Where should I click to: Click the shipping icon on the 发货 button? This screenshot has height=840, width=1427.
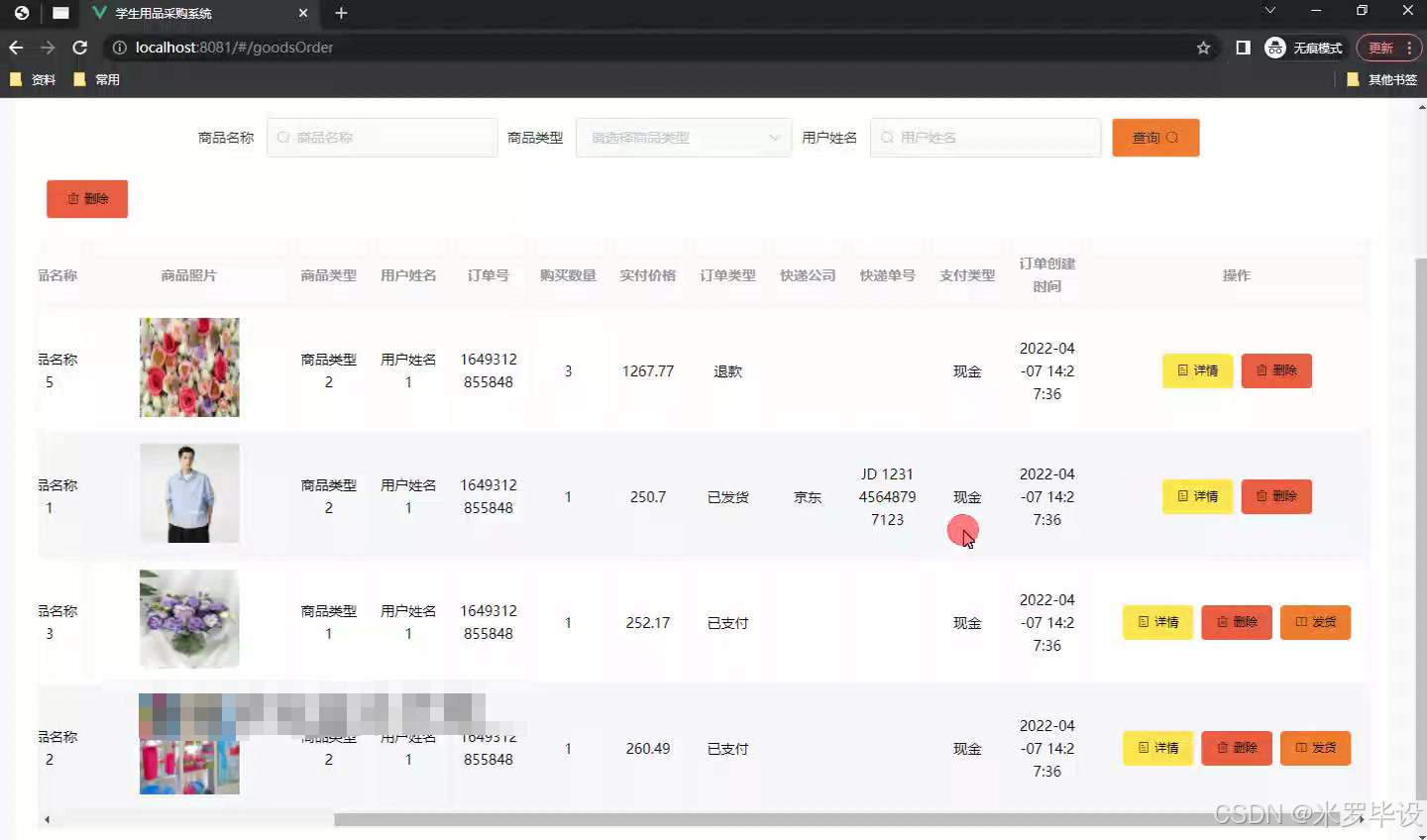tap(1303, 622)
